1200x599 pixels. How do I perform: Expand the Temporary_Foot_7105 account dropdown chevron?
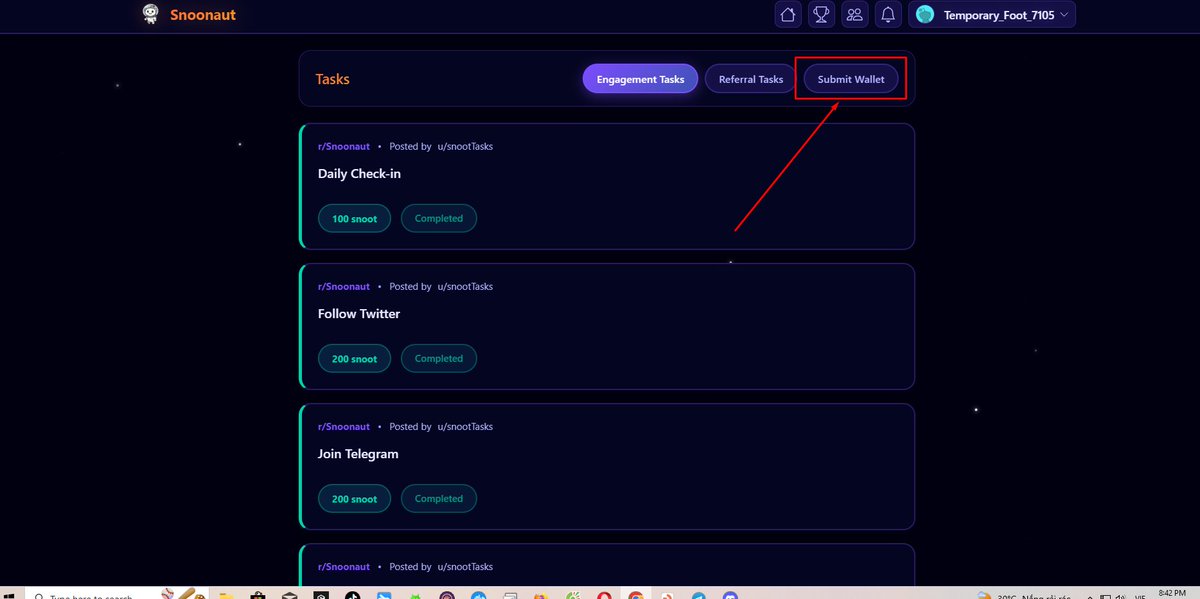coord(1064,14)
